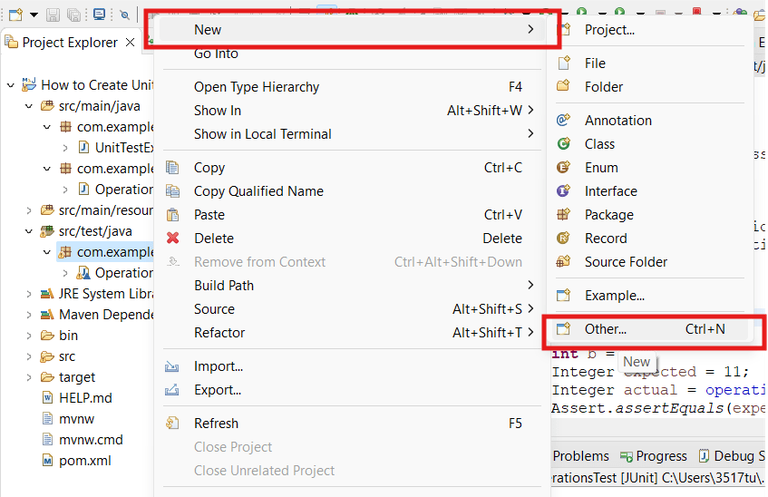Click the Save toolbar icon
Screen dimensions: 768x497
coord(55,14)
